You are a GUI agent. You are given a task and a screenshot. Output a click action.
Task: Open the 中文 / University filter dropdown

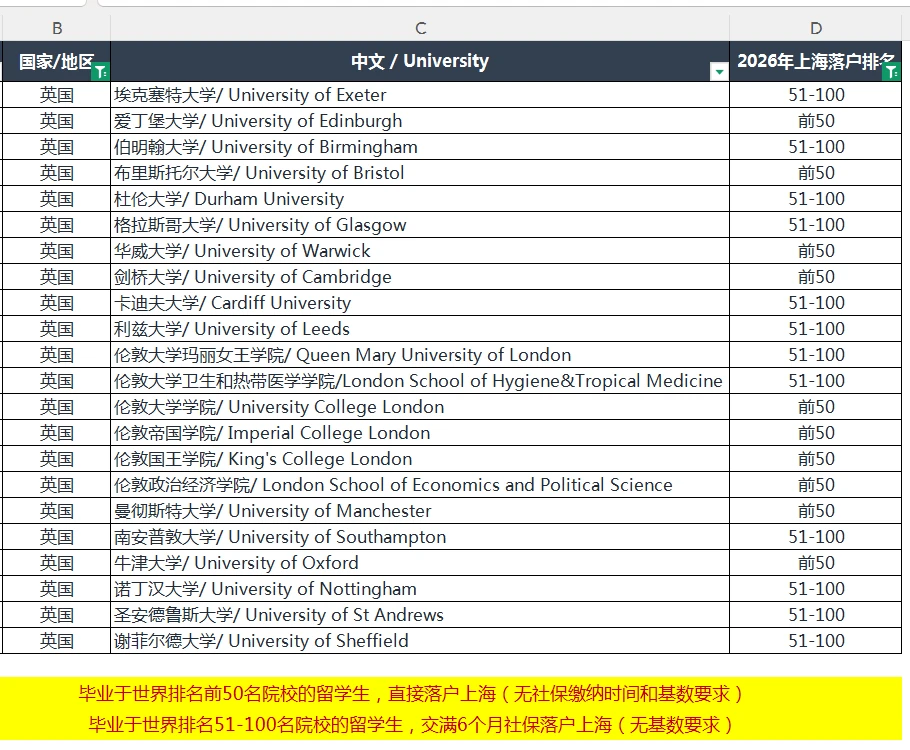pos(719,73)
